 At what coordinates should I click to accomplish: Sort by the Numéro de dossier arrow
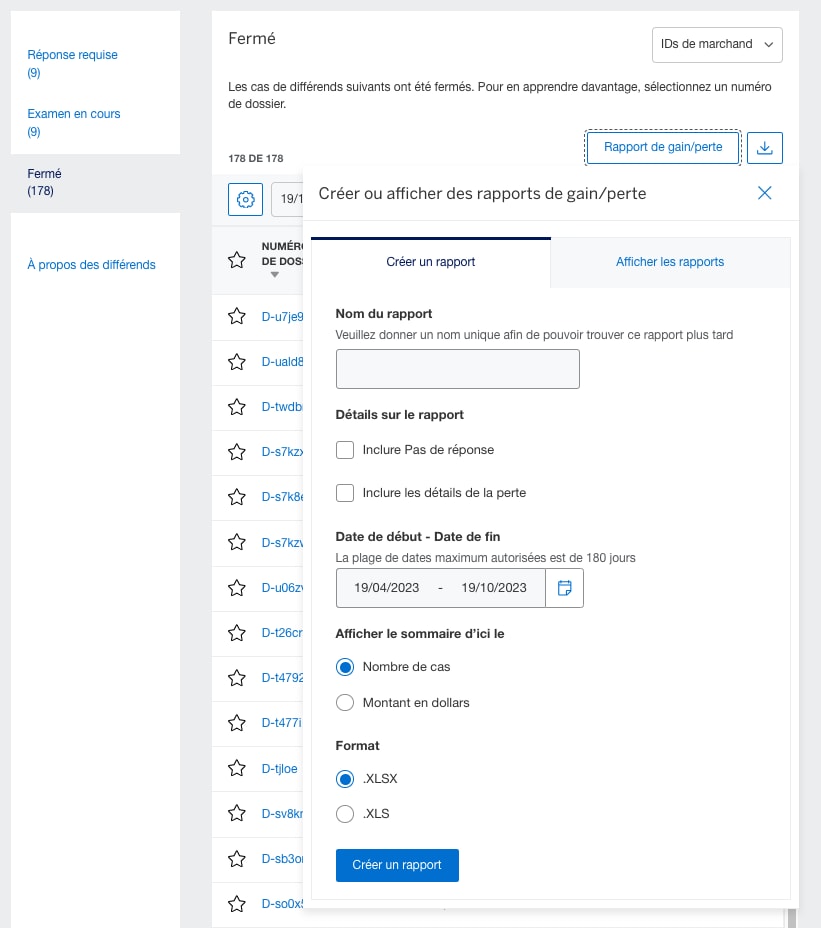[x=275, y=275]
